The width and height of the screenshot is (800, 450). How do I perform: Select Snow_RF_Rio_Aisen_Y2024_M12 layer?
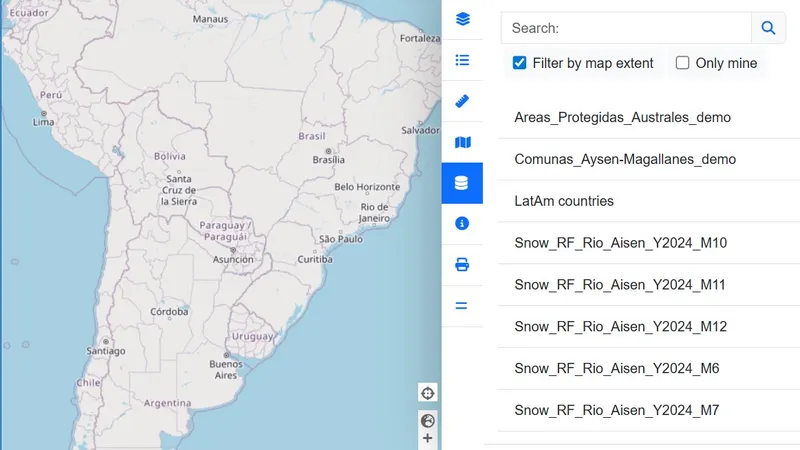(620, 327)
